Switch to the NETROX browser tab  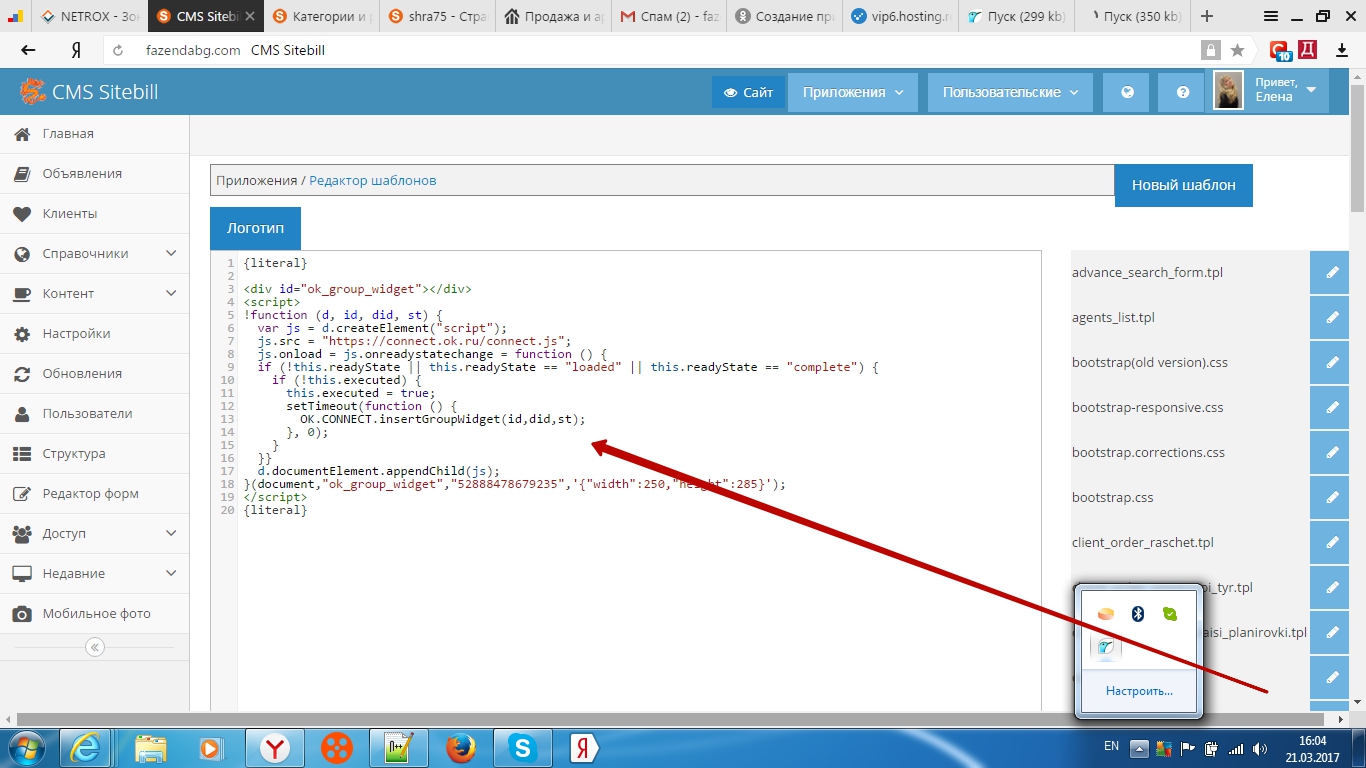tap(88, 17)
